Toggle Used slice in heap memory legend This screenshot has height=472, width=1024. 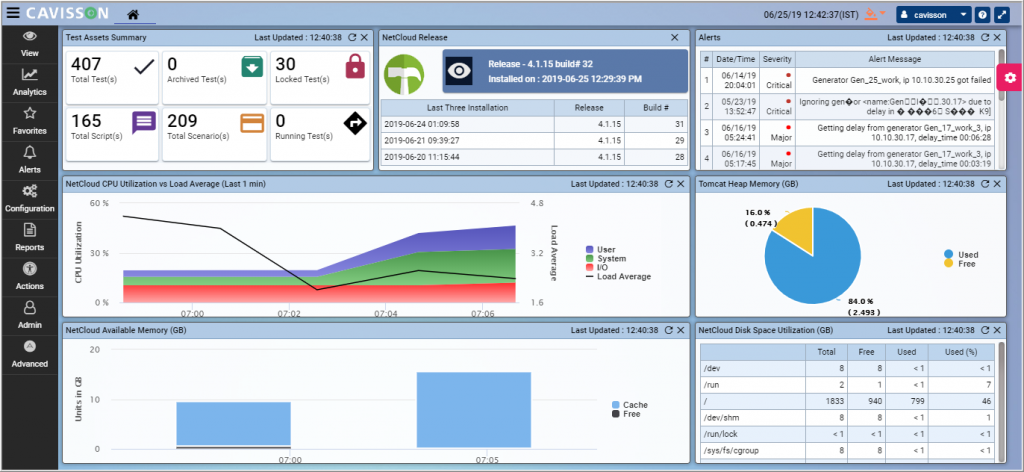click(961, 255)
